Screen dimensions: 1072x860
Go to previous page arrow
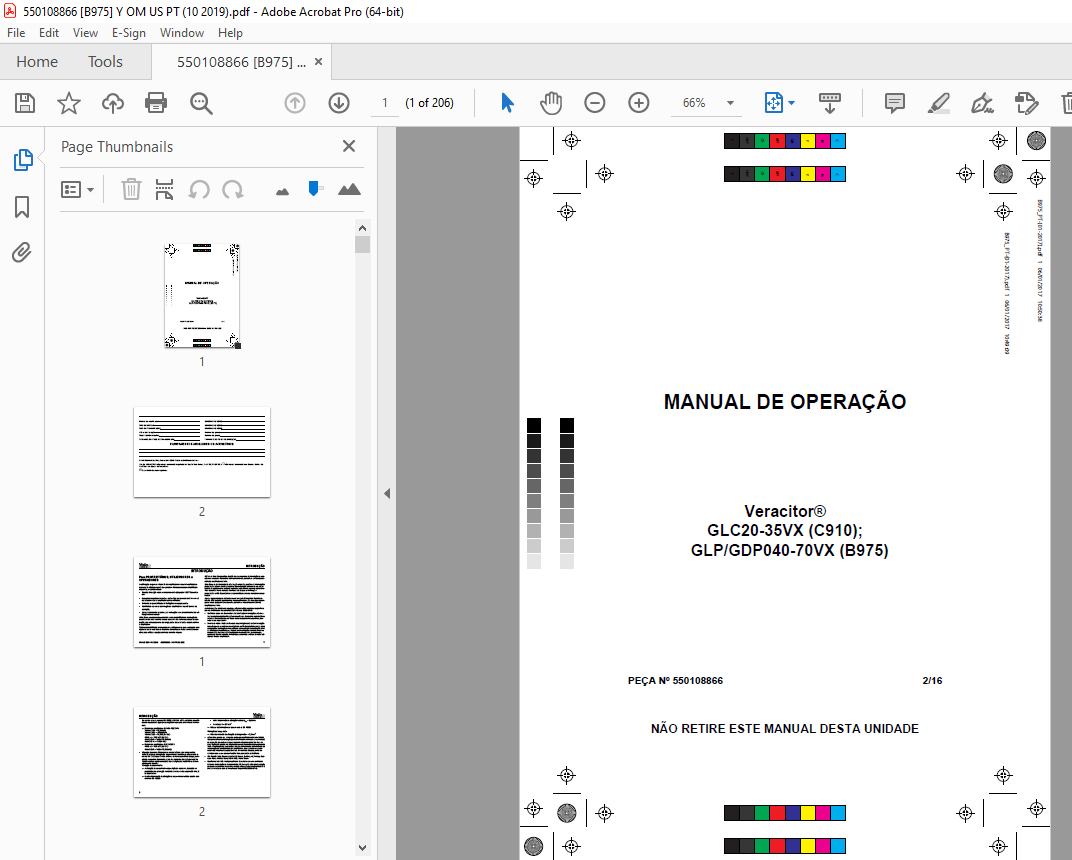pos(295,103)
